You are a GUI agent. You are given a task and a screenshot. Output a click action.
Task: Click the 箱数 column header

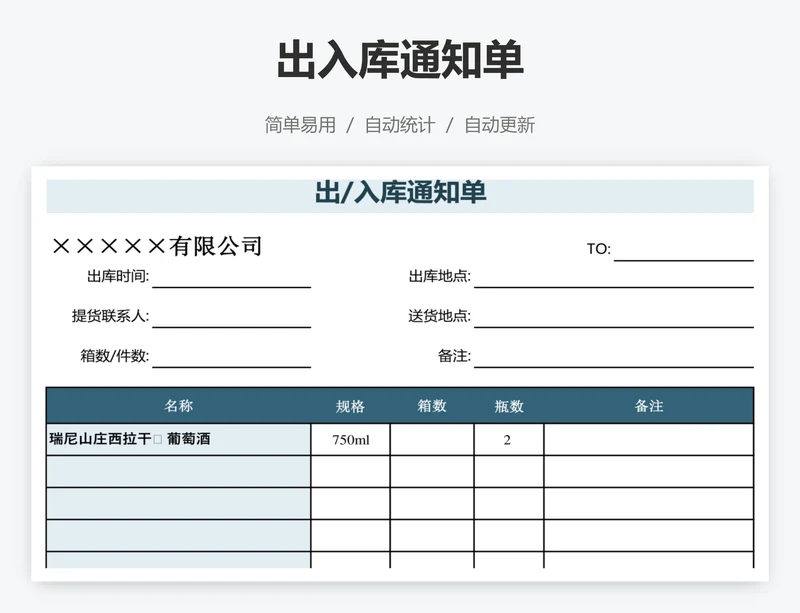tap(432, 406)
